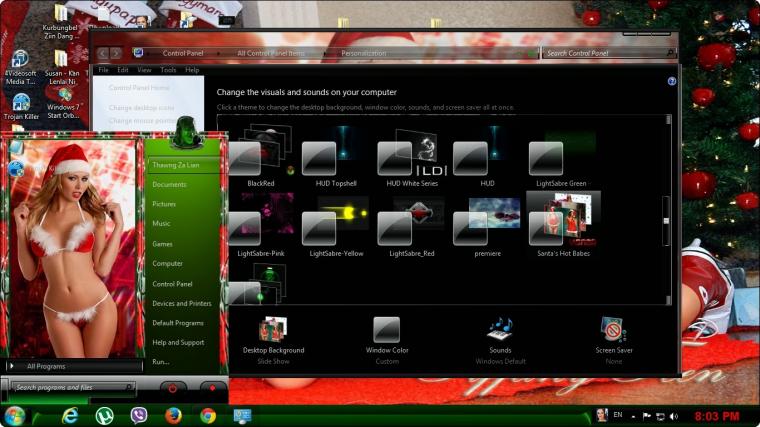The image size is (760, 427).
Task: Open the Window Color settings
Action: [x=387, y=340]
